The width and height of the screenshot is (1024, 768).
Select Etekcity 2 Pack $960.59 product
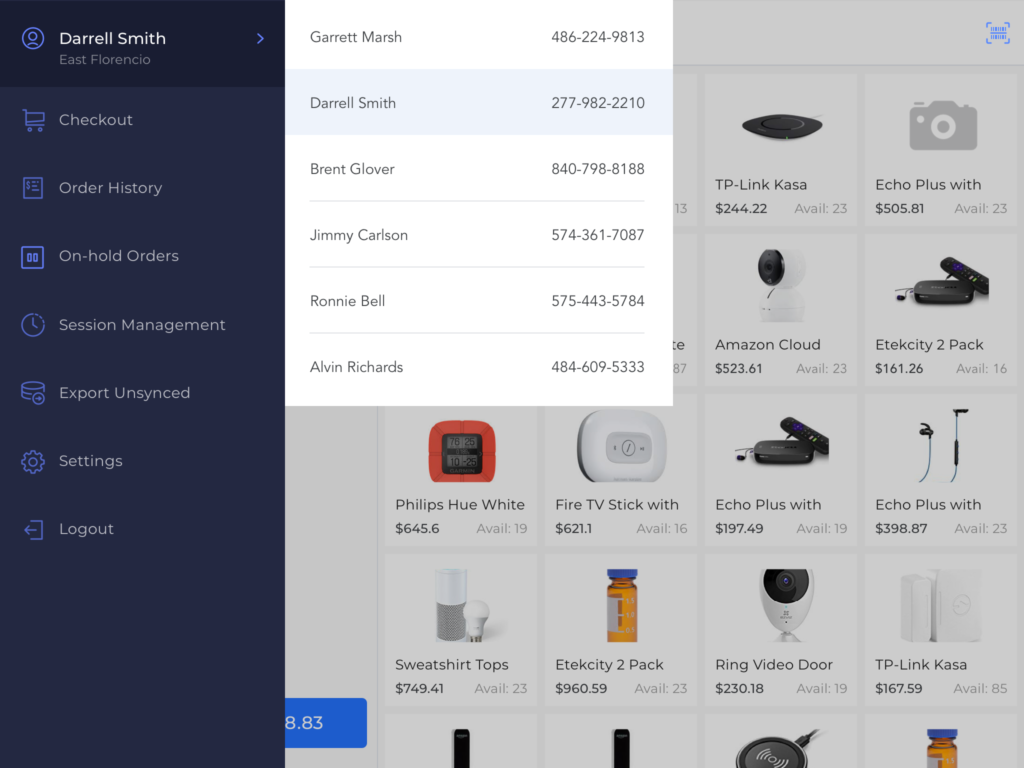(x=620, y=630)
